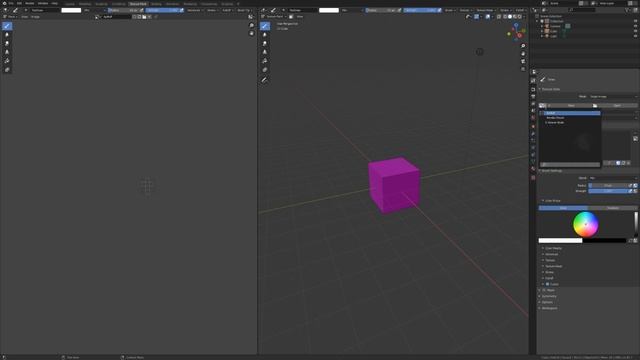Screen dimensions: 640x360
Task: Click the image editor pan hand icon
Action: point(251,33)
